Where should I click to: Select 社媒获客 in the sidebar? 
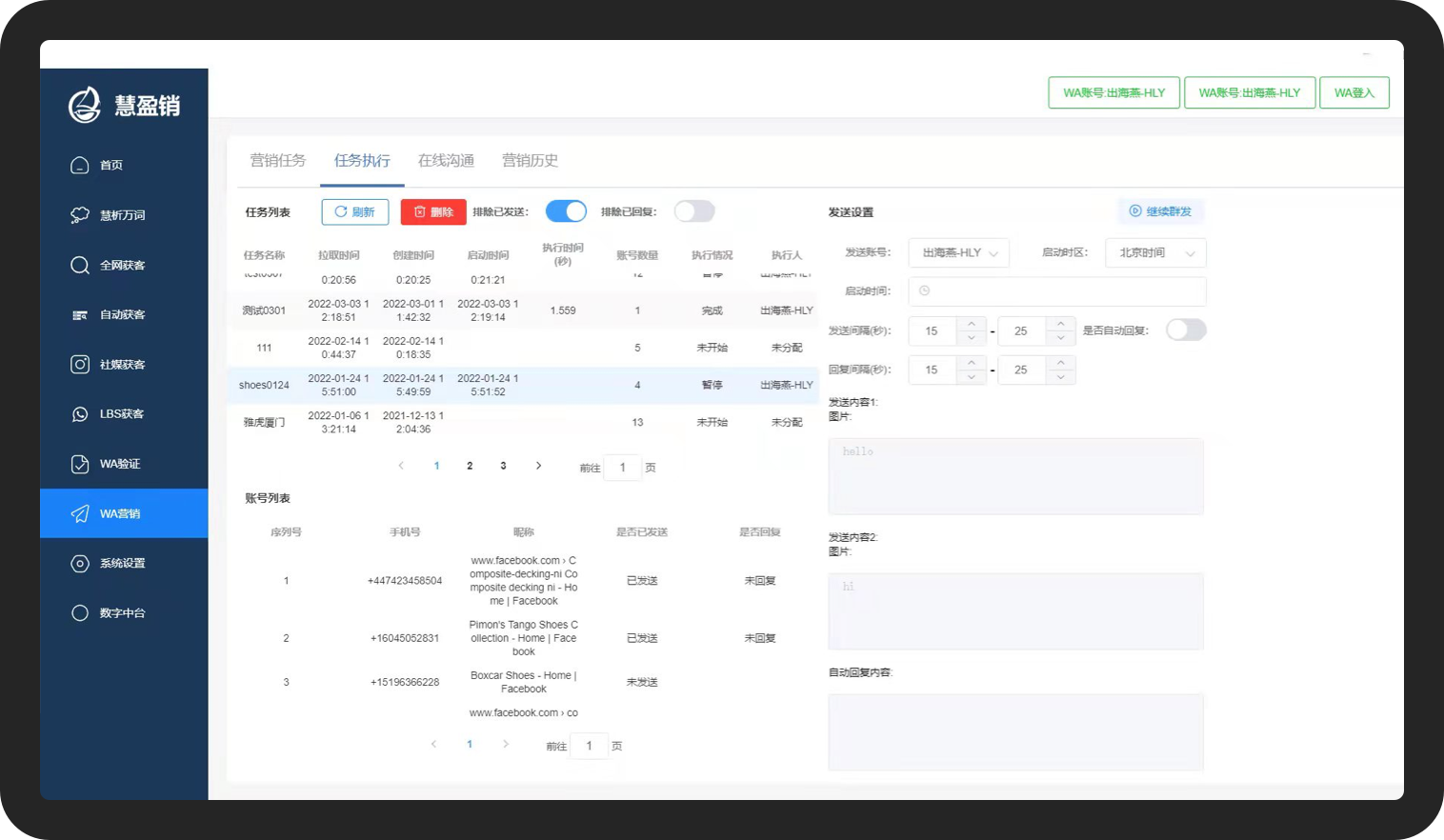coord(124,365)
